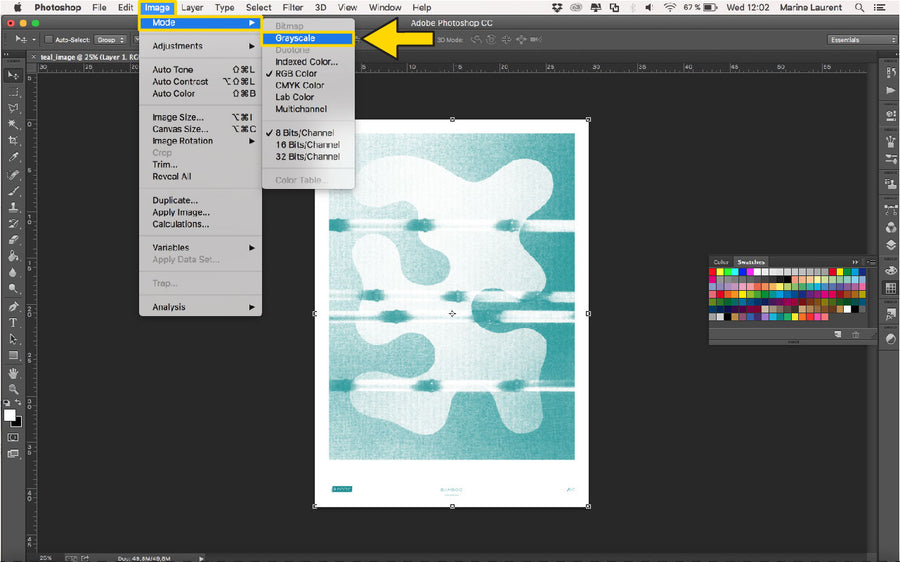Open the Filter menu
Screen dimensions: 900x562
(x=293, y=7)
